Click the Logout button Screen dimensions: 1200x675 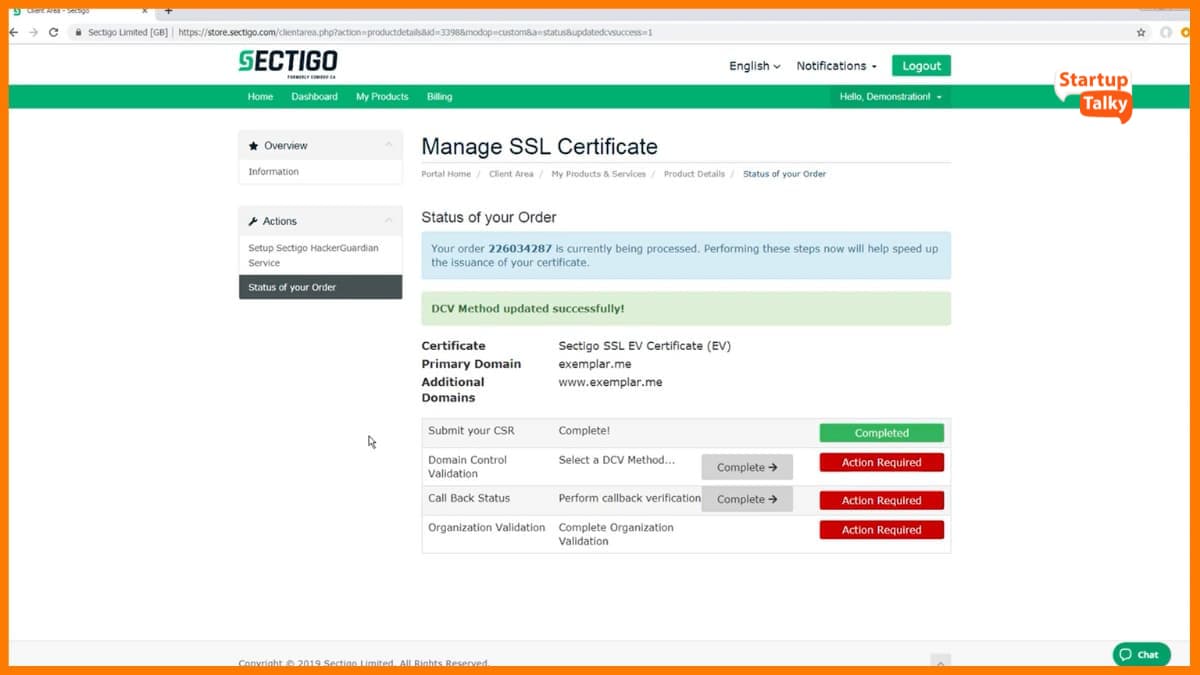point(921,65)
